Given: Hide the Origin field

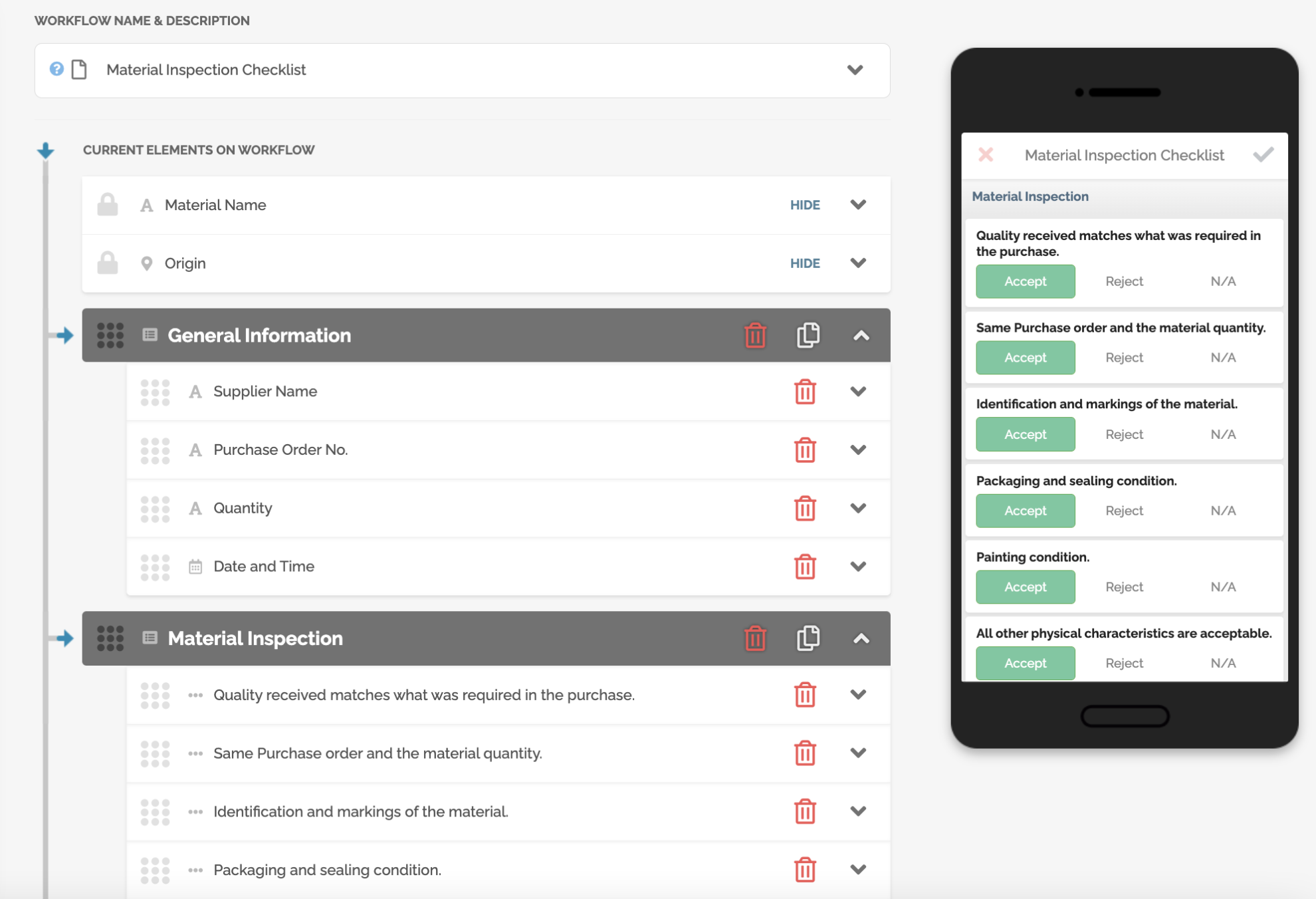Looking at the screenshot, I should (x=805, y=263).
